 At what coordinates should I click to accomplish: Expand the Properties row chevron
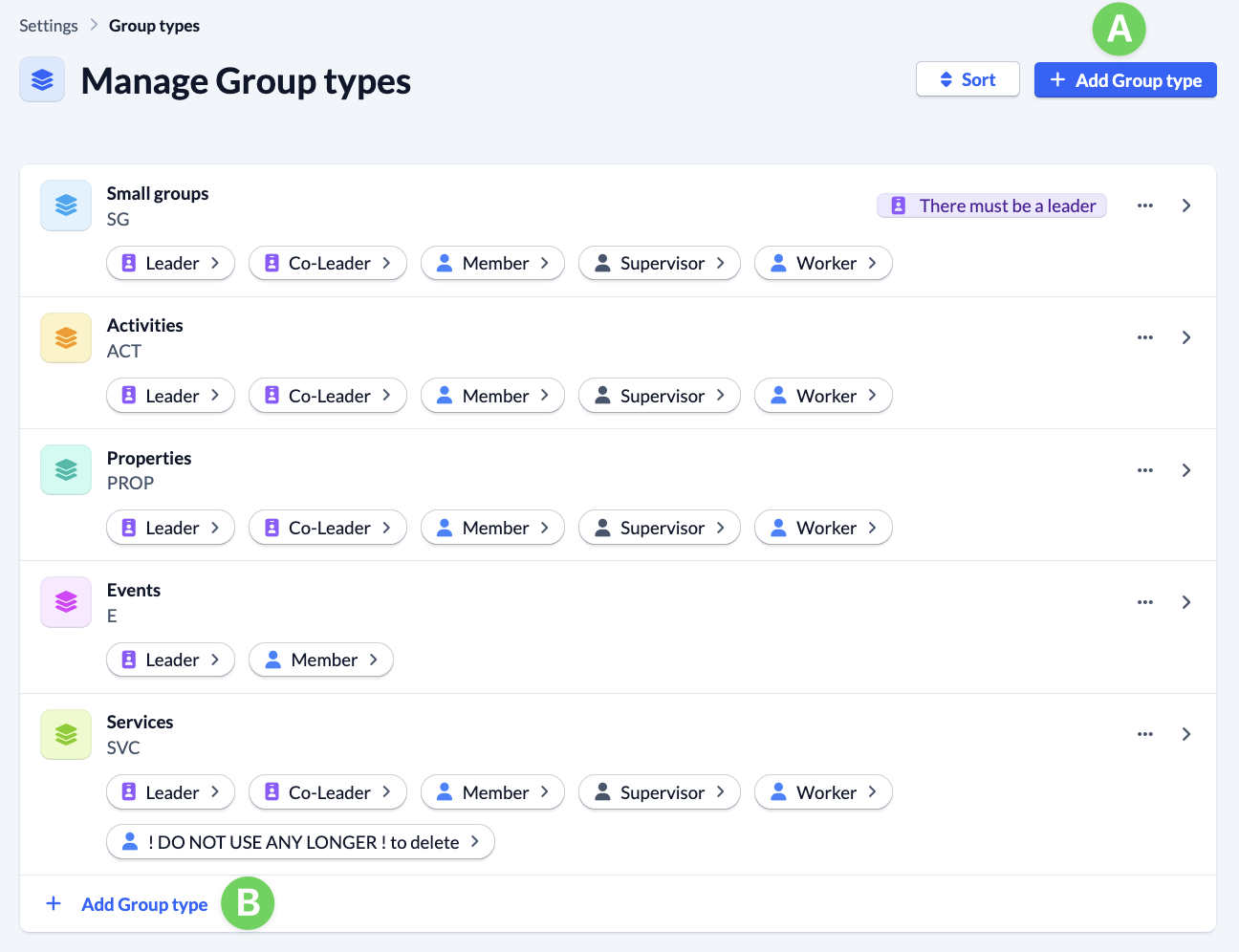click(1185, 470)
